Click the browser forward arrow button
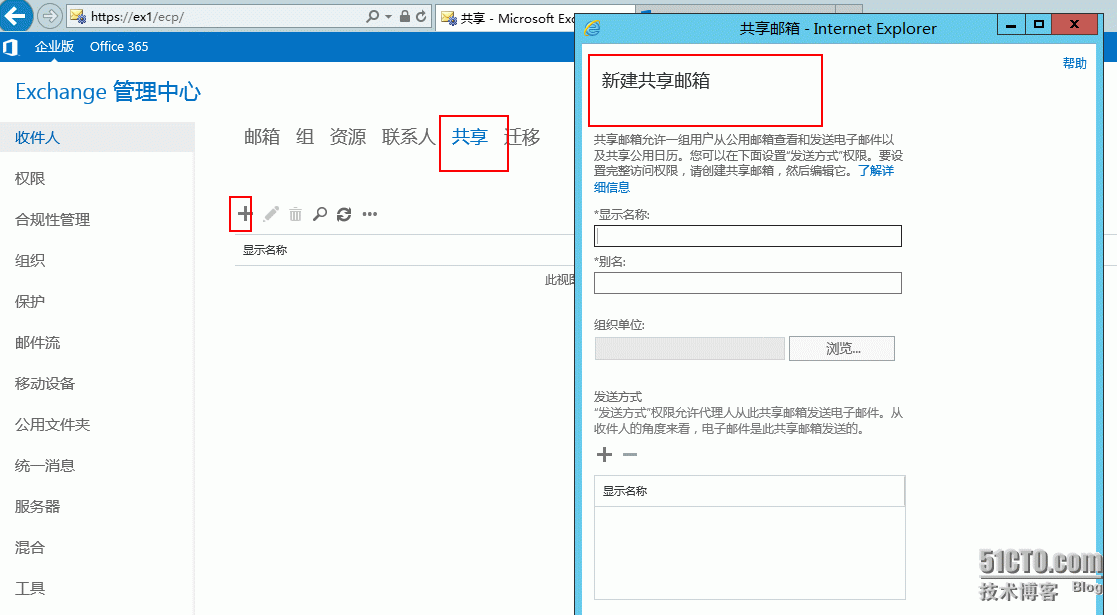The width and height of the screenshot is (1117, 615). (49, 15)
